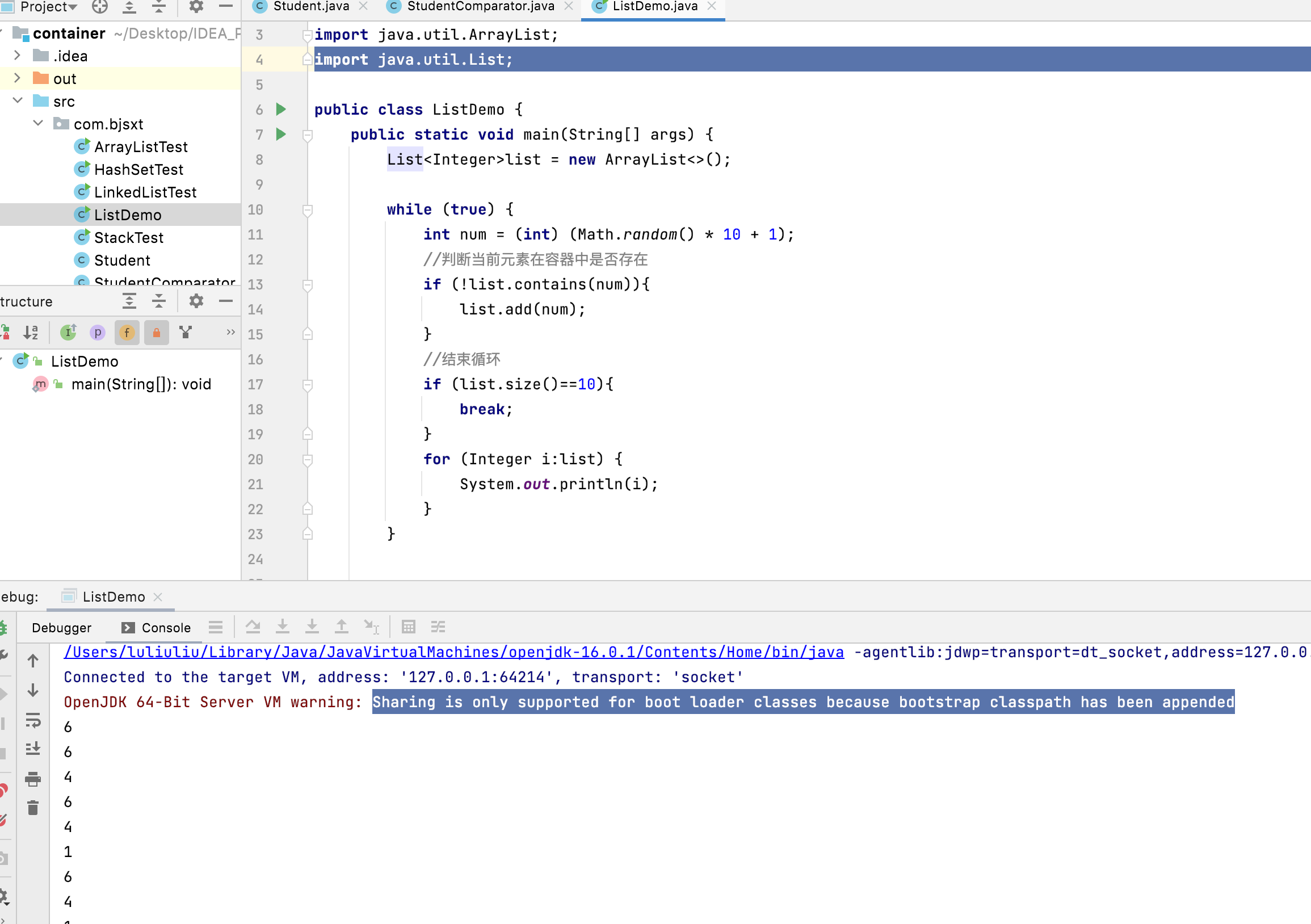Viewport: 1311px width, 924px height.
Task: Clear console with trash icon
Action: tap(33, 808)
